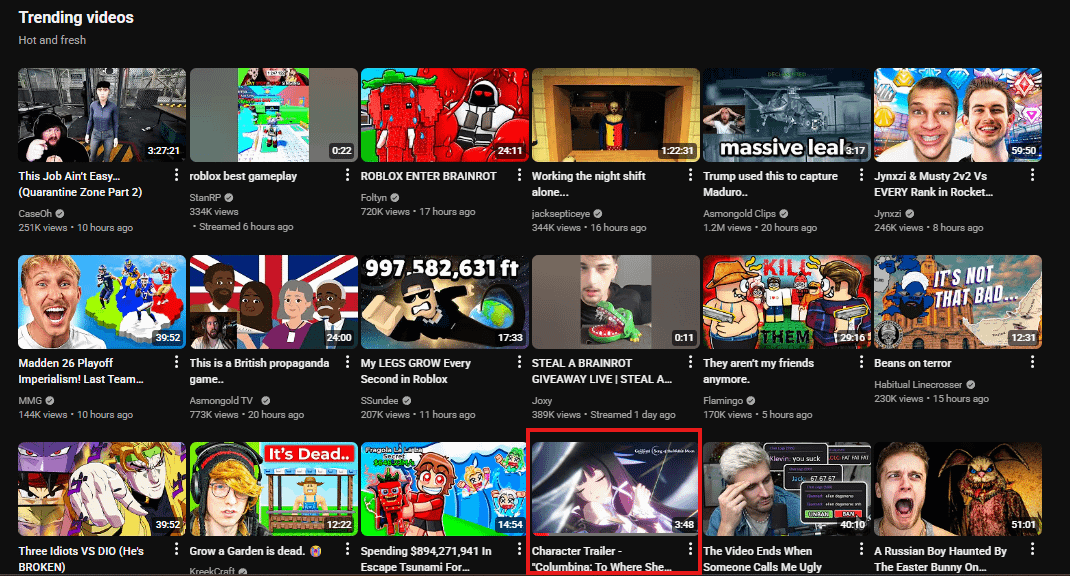
Task: Open more options for Jynxzi & Musty video
Action: [x=1032, y=175]
